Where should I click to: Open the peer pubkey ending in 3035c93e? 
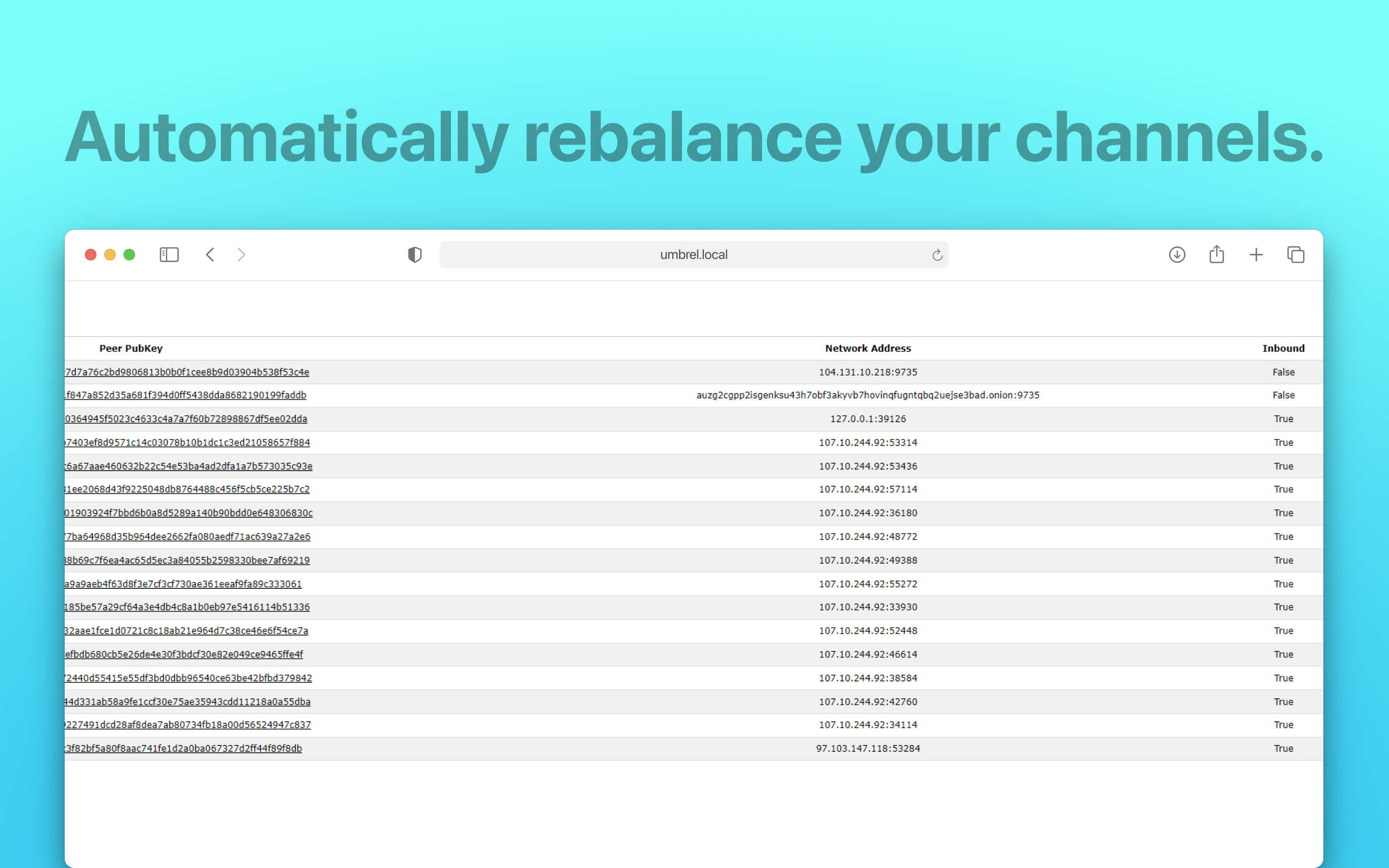point(189,465)
